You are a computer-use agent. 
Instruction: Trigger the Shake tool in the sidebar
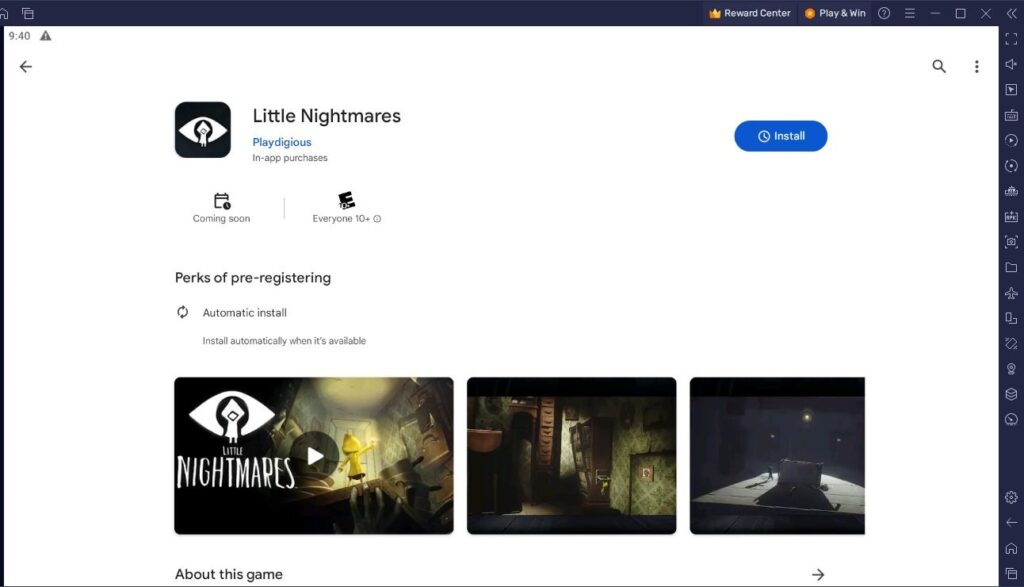pyautogui.click(x=1010, y=343)
